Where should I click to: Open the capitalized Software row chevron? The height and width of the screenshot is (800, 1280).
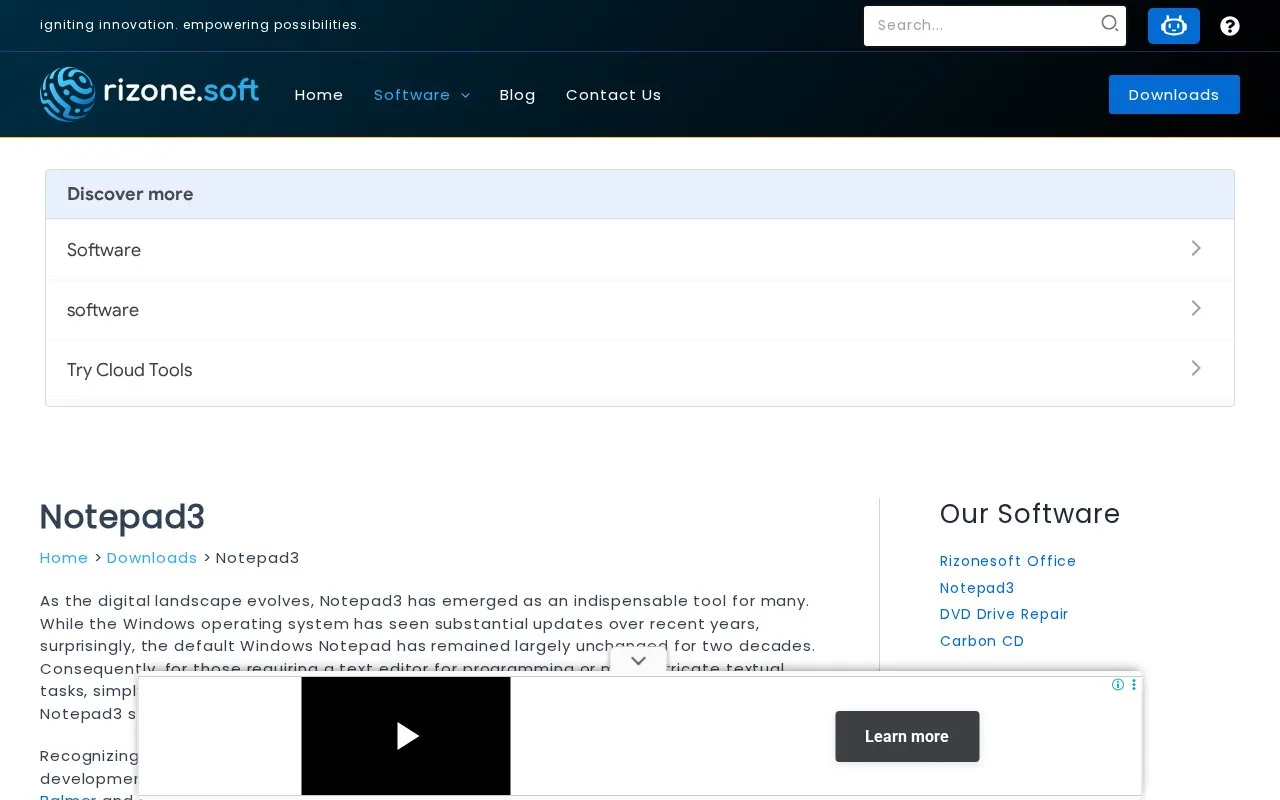pos(1196,248)
